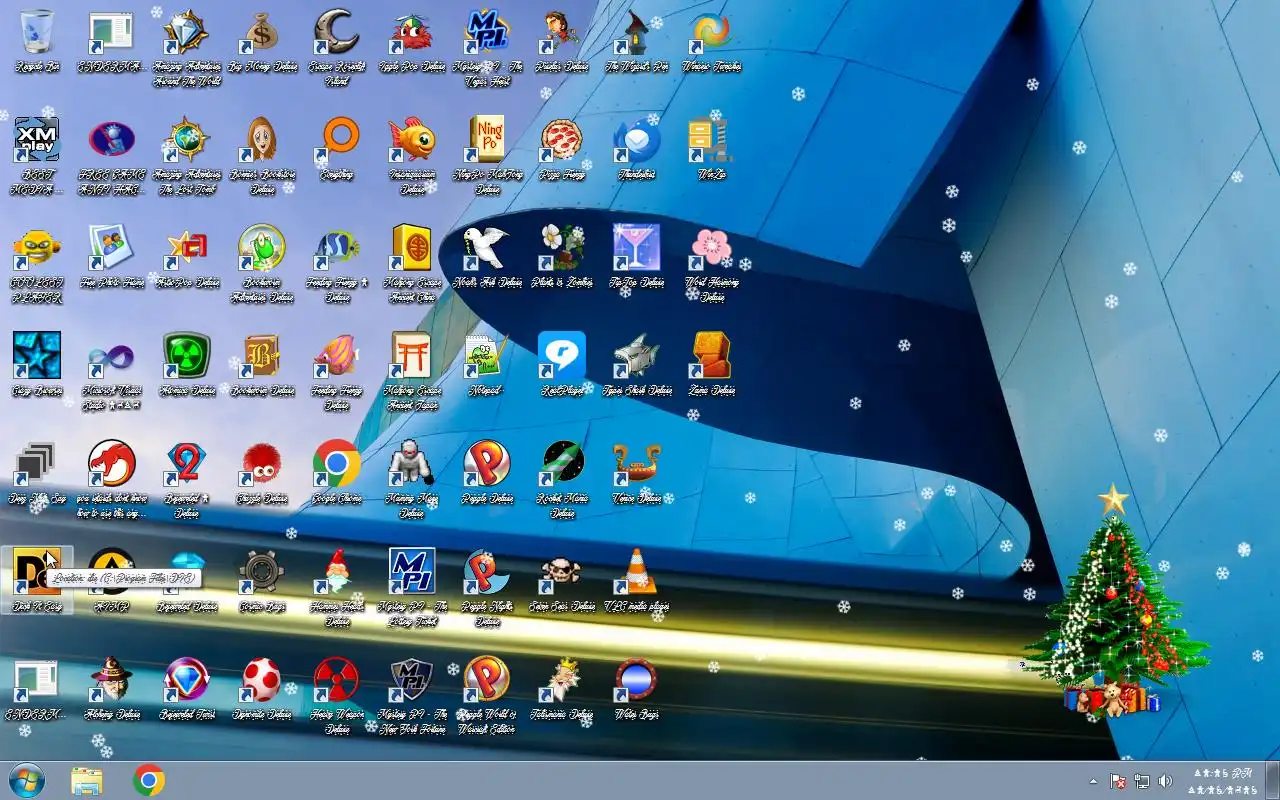The width and height of the screenshot is (1280, 800).
Task: Launch Thunderbird mail shortcut
Action: pos(637,140)
